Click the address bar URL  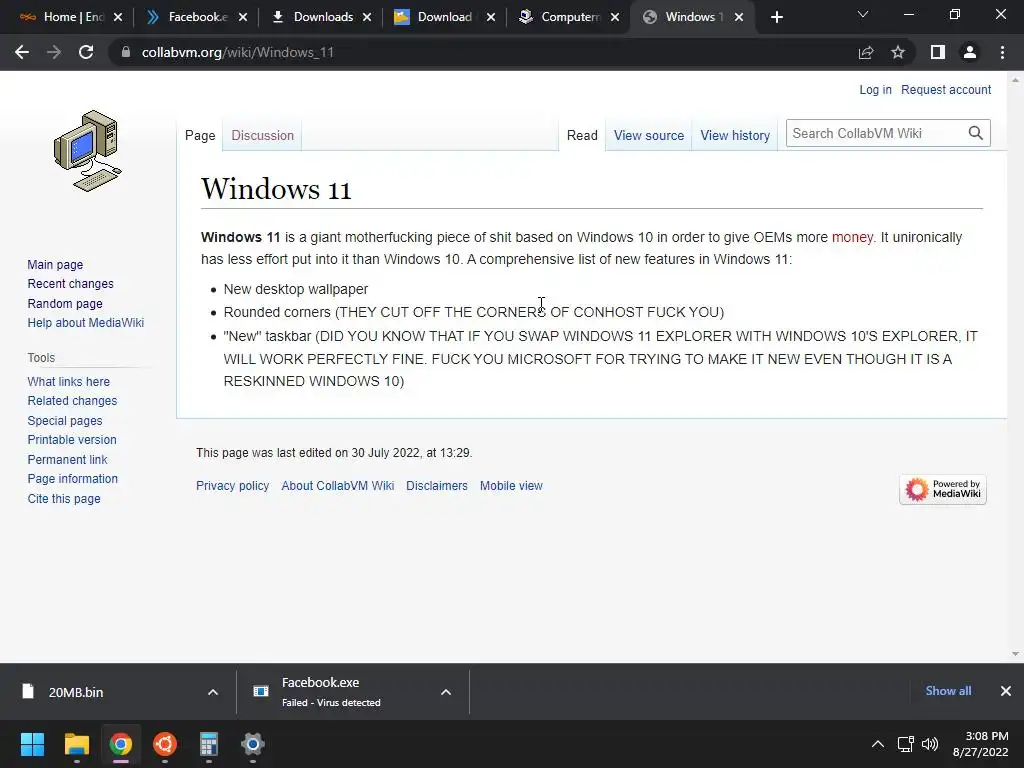(x=238, y=52)
